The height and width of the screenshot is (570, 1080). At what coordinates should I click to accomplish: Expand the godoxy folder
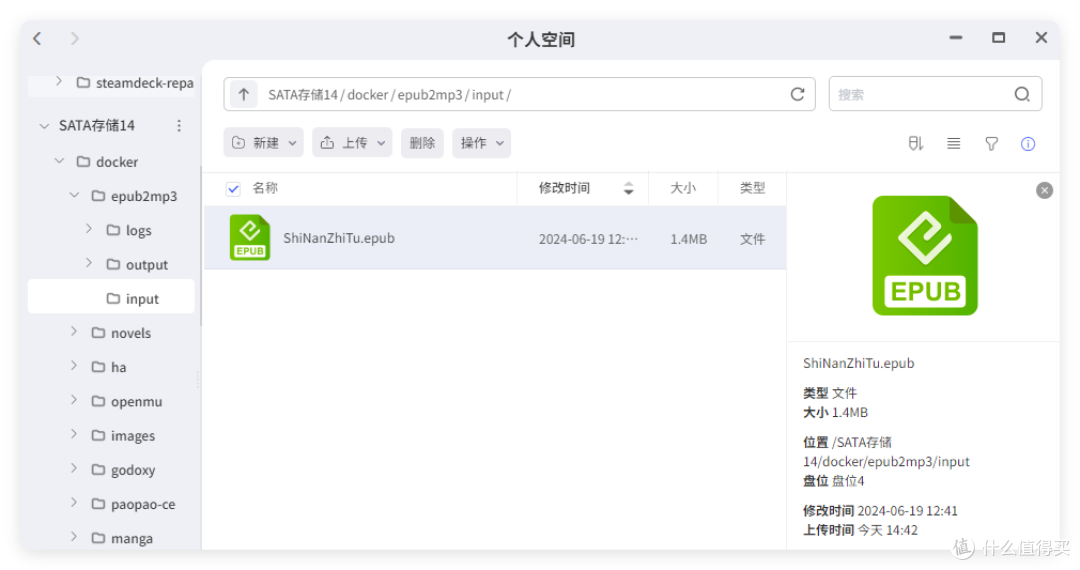pyautogui.click(x=74, y=468)
